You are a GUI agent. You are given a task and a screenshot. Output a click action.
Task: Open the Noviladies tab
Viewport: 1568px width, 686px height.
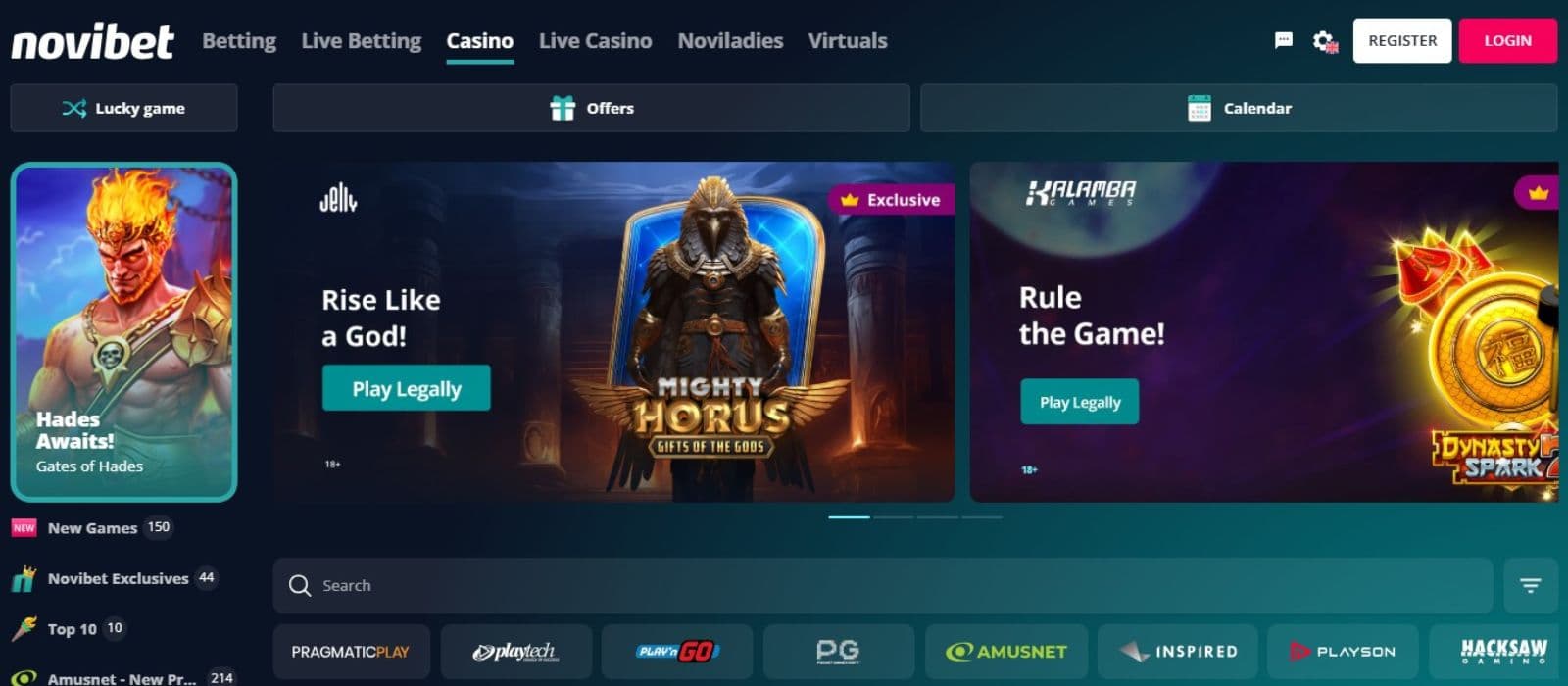pyautogui.click(x=730, y=41)
